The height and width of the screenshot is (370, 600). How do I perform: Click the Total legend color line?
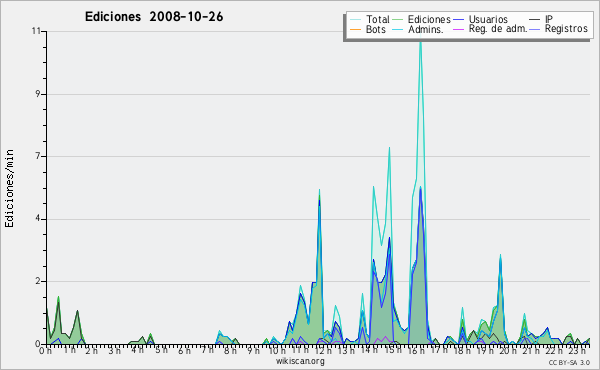point(355,20)
